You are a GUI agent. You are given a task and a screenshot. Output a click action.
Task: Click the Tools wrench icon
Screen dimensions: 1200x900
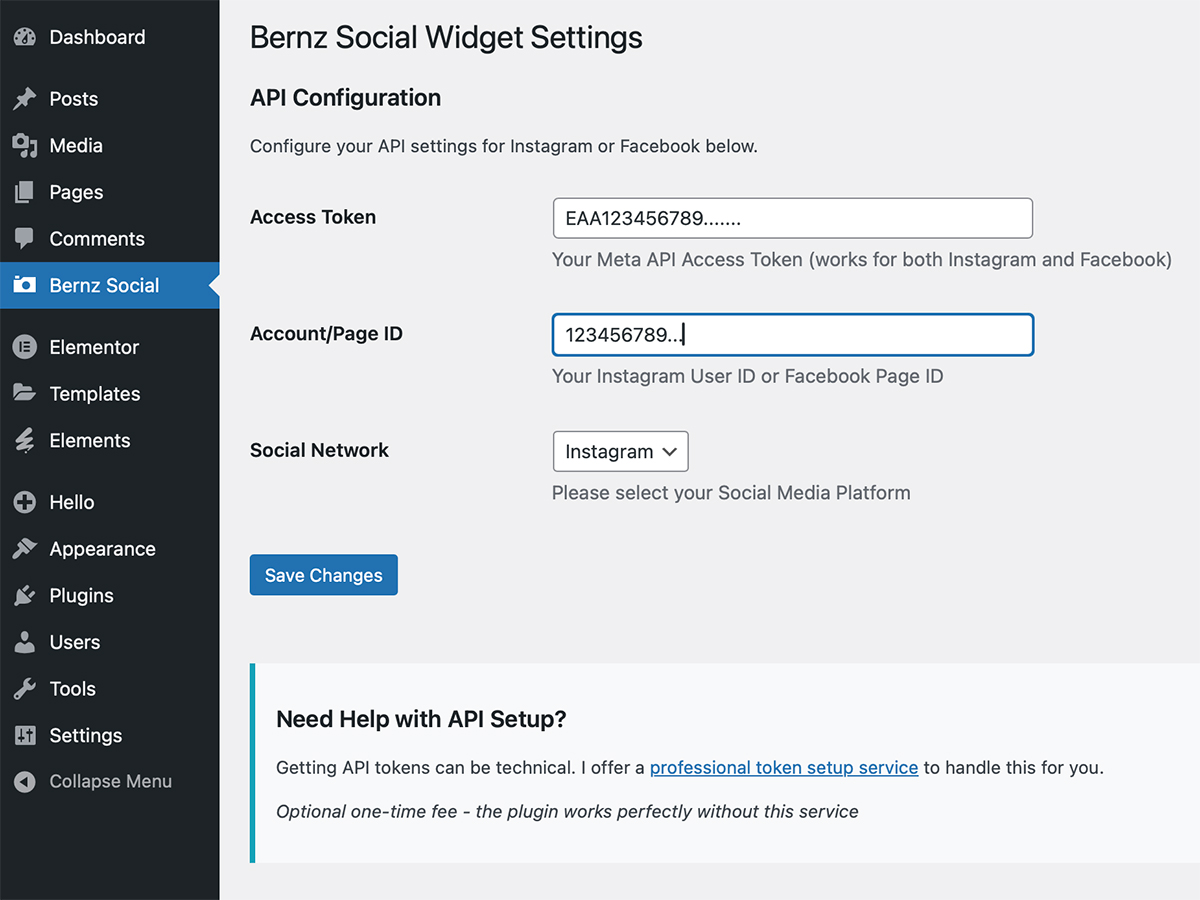point(25,689)
